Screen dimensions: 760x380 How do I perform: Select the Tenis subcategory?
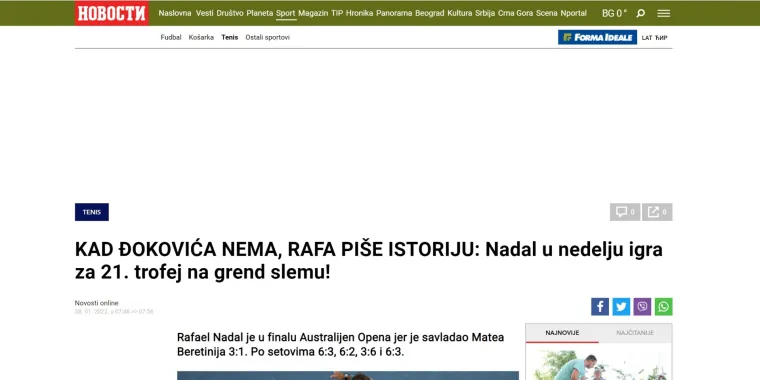point(230,37)
